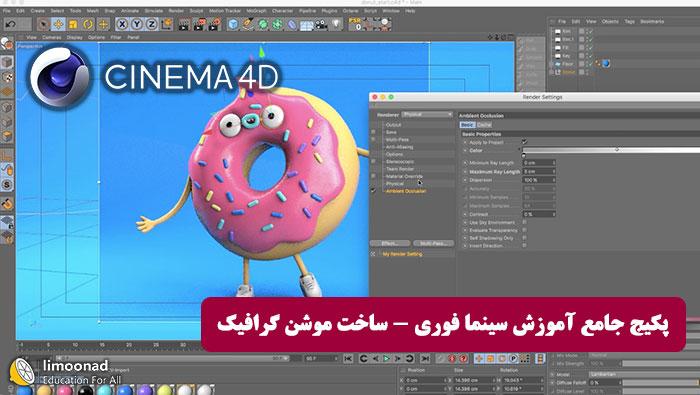This screenshot has height=395, width=700.
Task: Add a Cube primitive from the toolbar
Action: (x=233, y=24)
